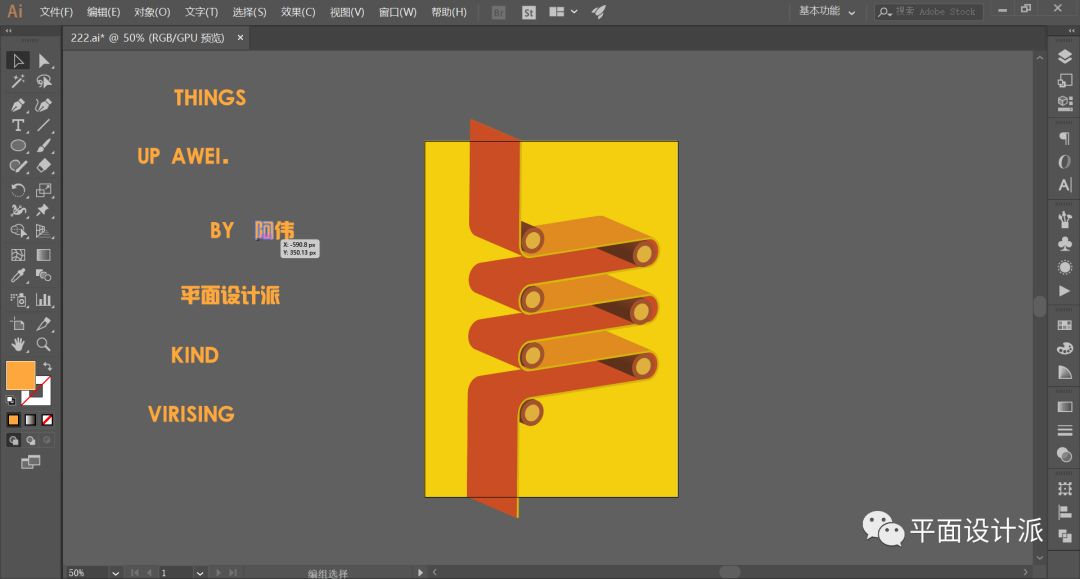This screenshot has height=579, width=1080.
Task: Pick the Eyedropper tool
Action: (18, 276)
